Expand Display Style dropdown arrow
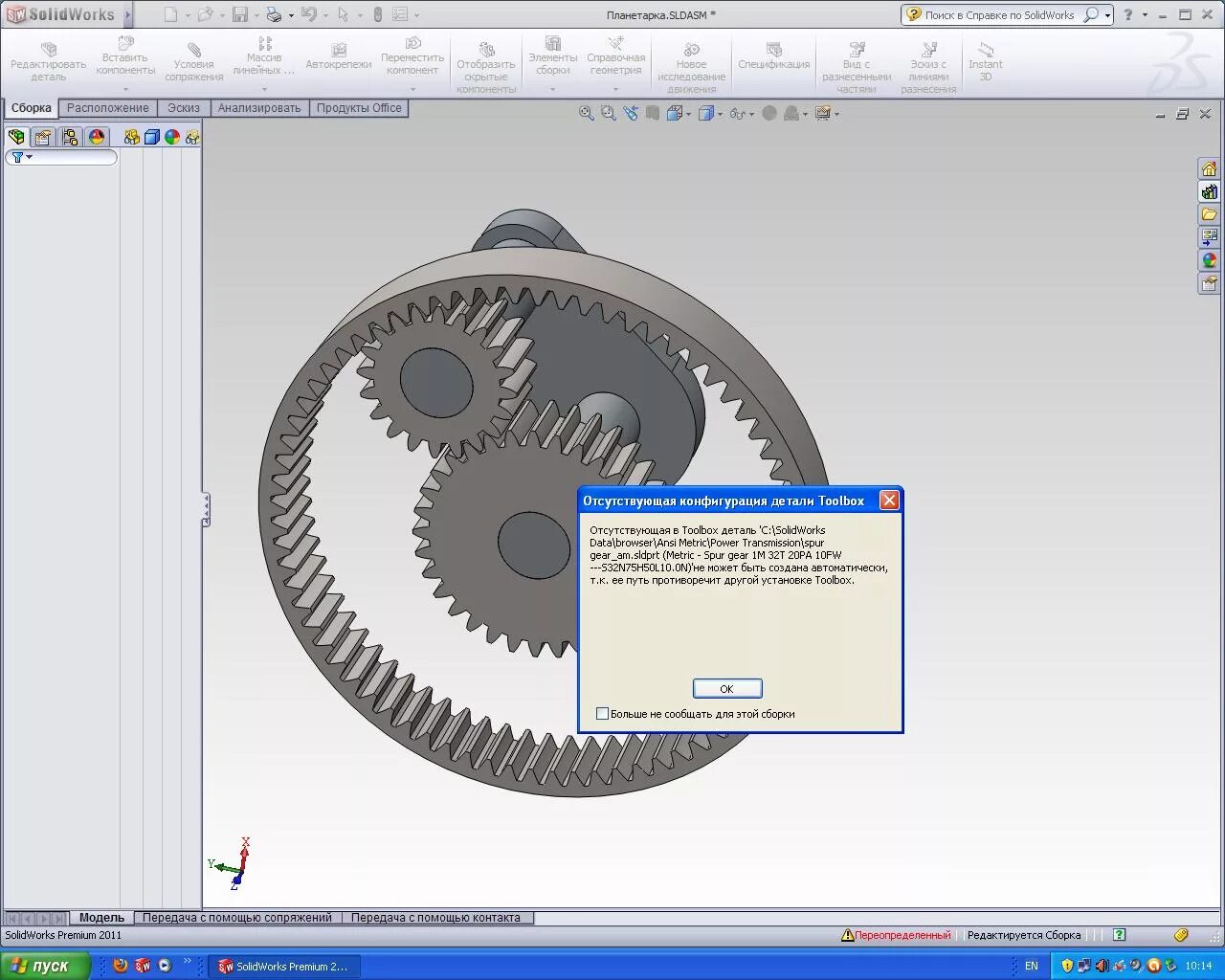This screenshot has width=1225, height=980. coord(720,114)
